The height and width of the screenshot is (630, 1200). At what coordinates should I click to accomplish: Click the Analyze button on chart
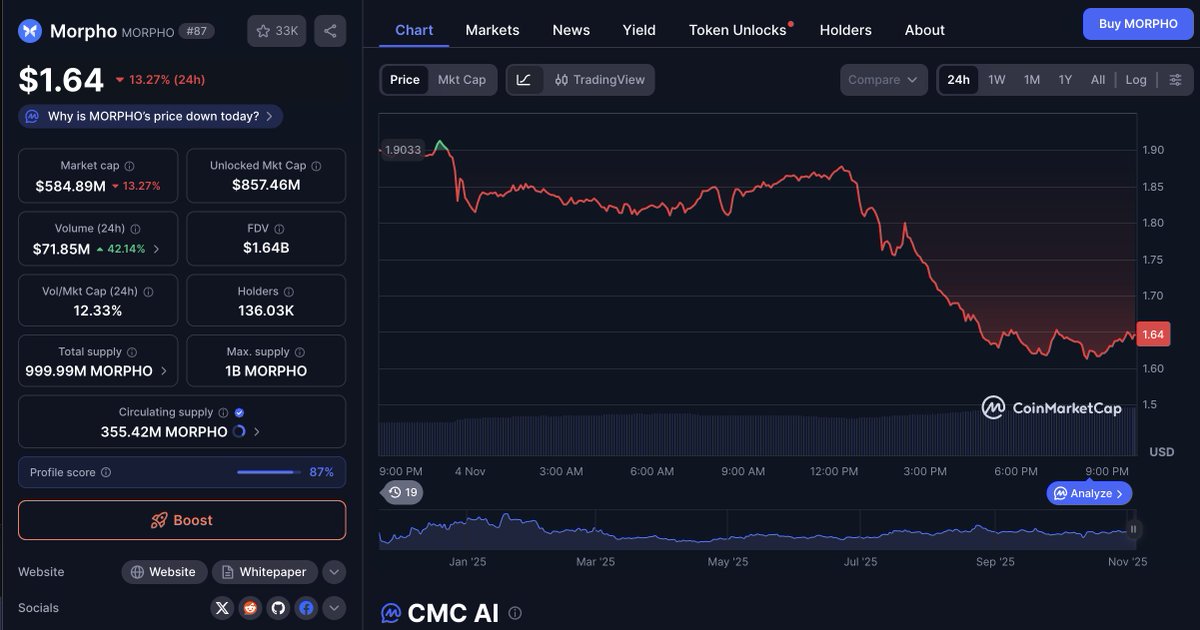1089,493
